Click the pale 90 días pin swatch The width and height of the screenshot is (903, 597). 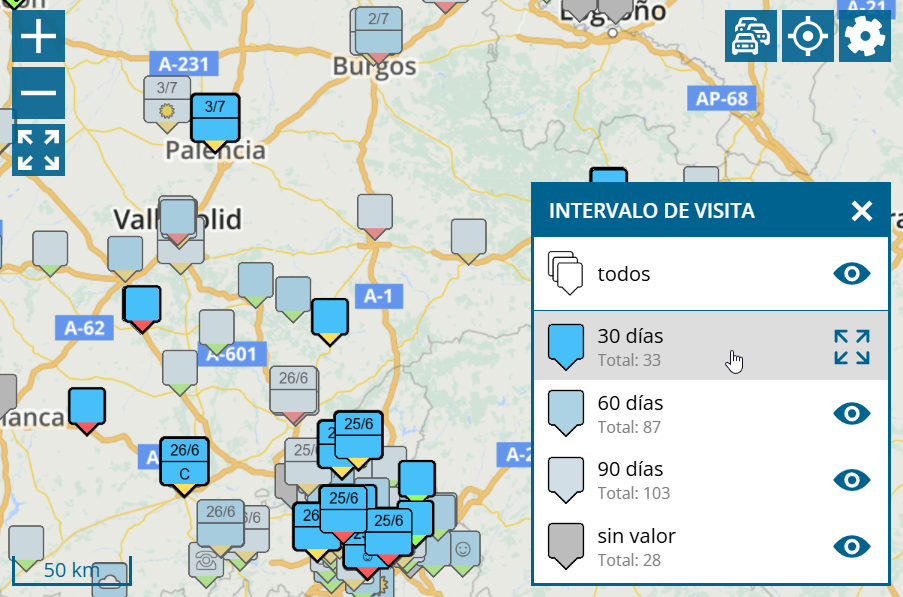tap(566, 480)
